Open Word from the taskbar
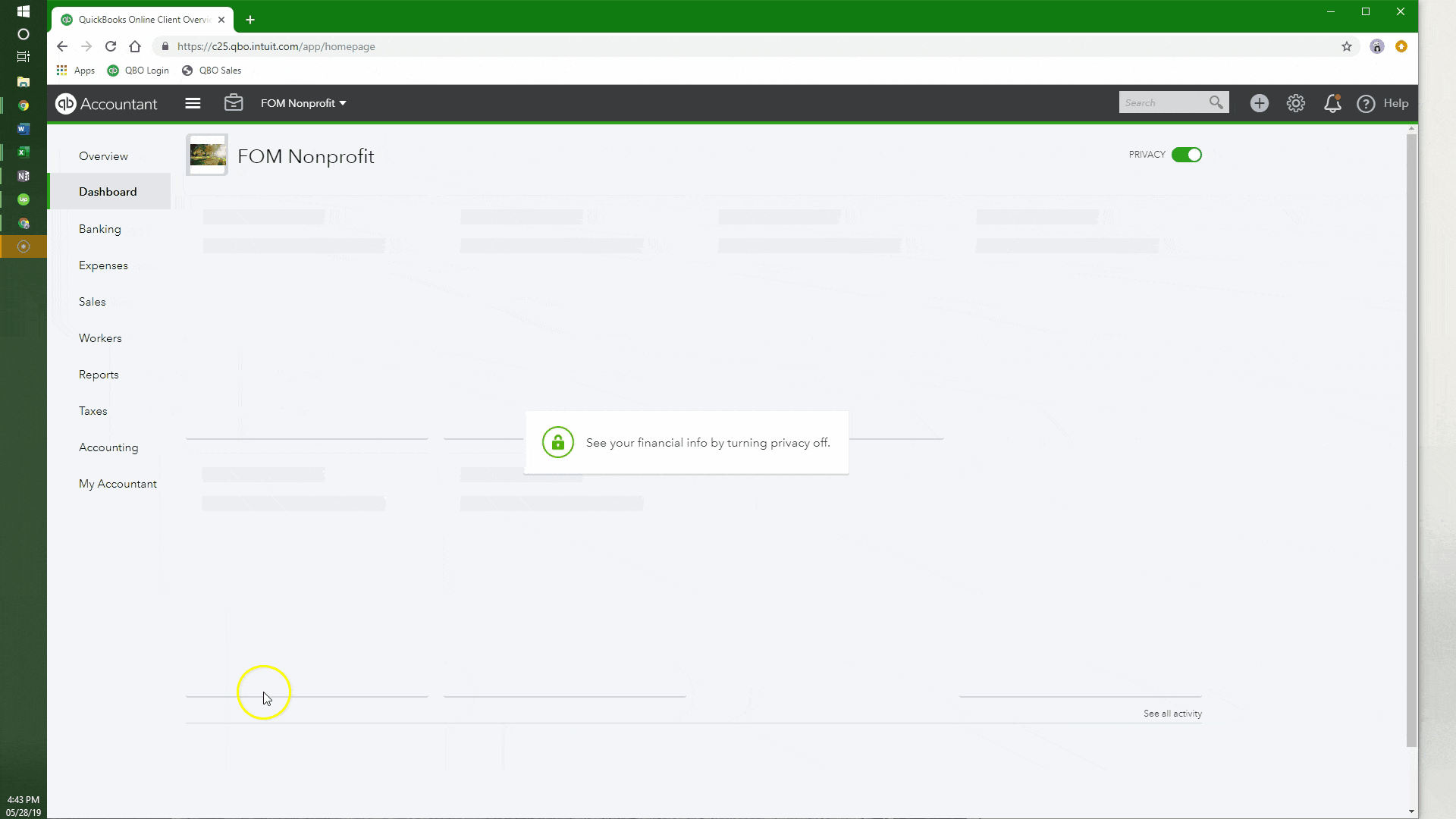The height and width of the screenshot is (819, 1456). pyautogui.click(x=24, y=128)
